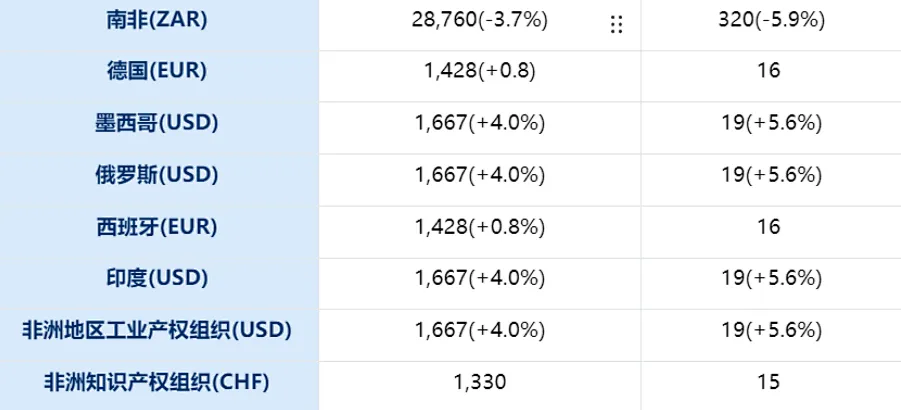
Task: Click the 俄罗斯(USD) row label
Action: click(x=160, y=175)
